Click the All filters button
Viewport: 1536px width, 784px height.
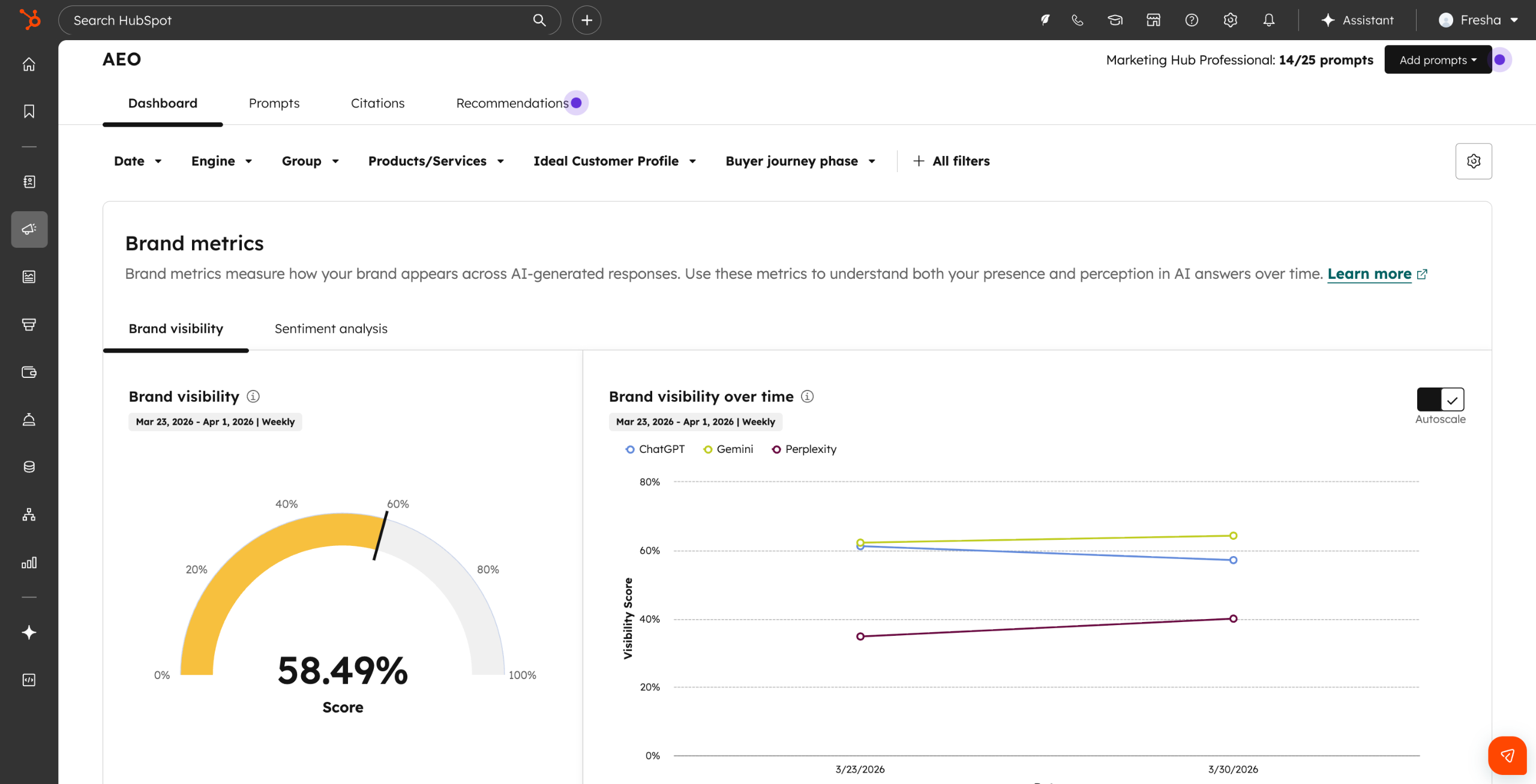click(952, 161)
